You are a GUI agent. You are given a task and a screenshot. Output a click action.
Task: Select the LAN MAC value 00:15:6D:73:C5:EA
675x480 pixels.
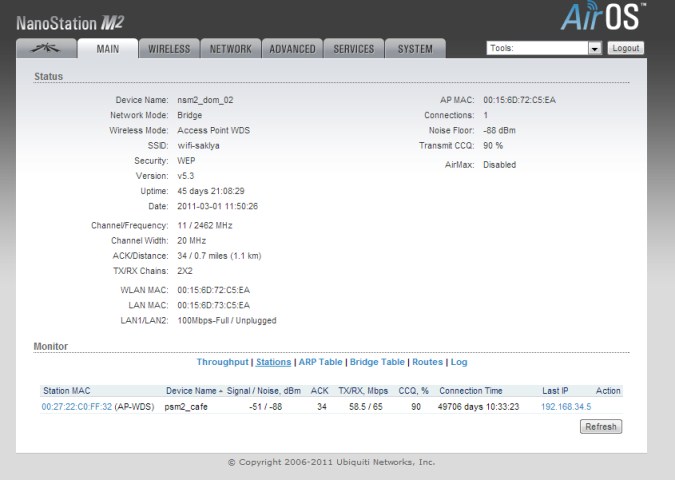pos(214,305)
